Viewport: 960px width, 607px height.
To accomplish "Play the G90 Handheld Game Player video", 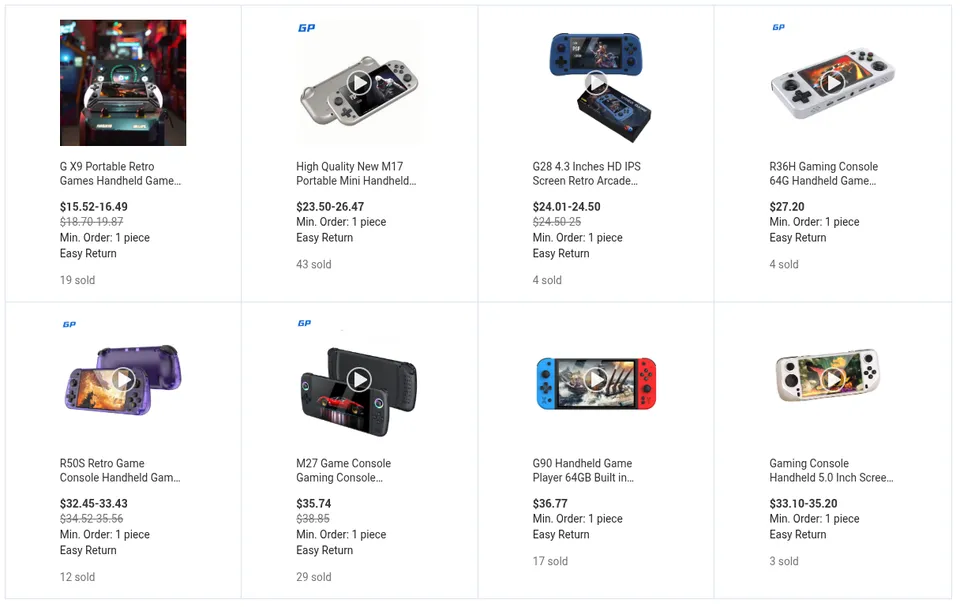I will click(595, 377).
